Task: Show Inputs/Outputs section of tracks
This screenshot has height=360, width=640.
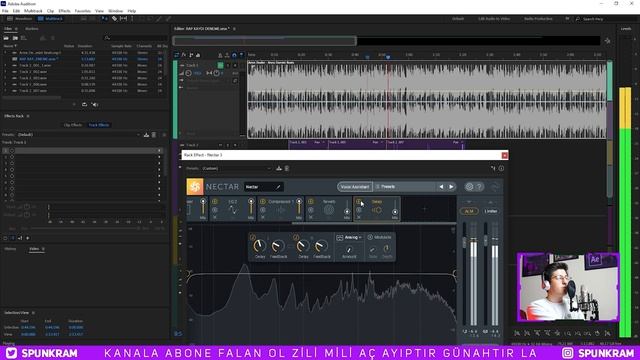Action: pyautogui.click(x=176, y=55)
